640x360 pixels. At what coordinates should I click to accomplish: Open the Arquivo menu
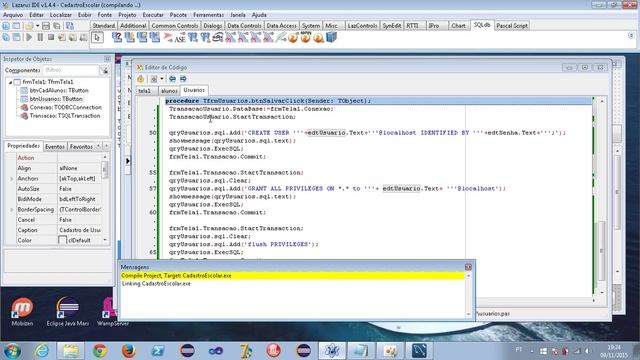click(13, 15)
